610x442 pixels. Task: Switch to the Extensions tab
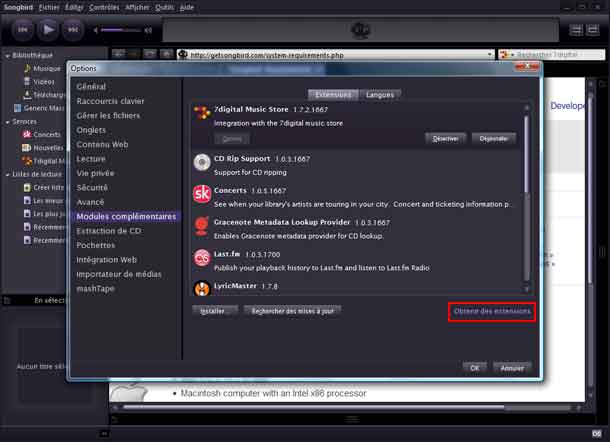tap(333, 95)
